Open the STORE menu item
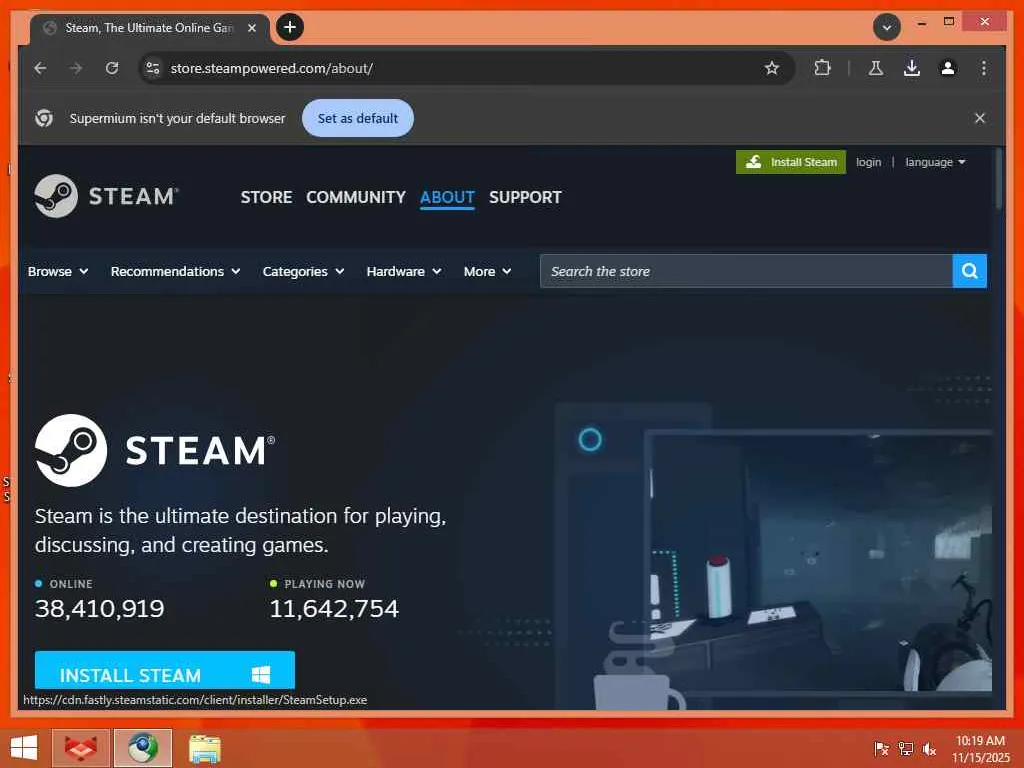Viewport: 1024px width, 768px height. point(266,197)
